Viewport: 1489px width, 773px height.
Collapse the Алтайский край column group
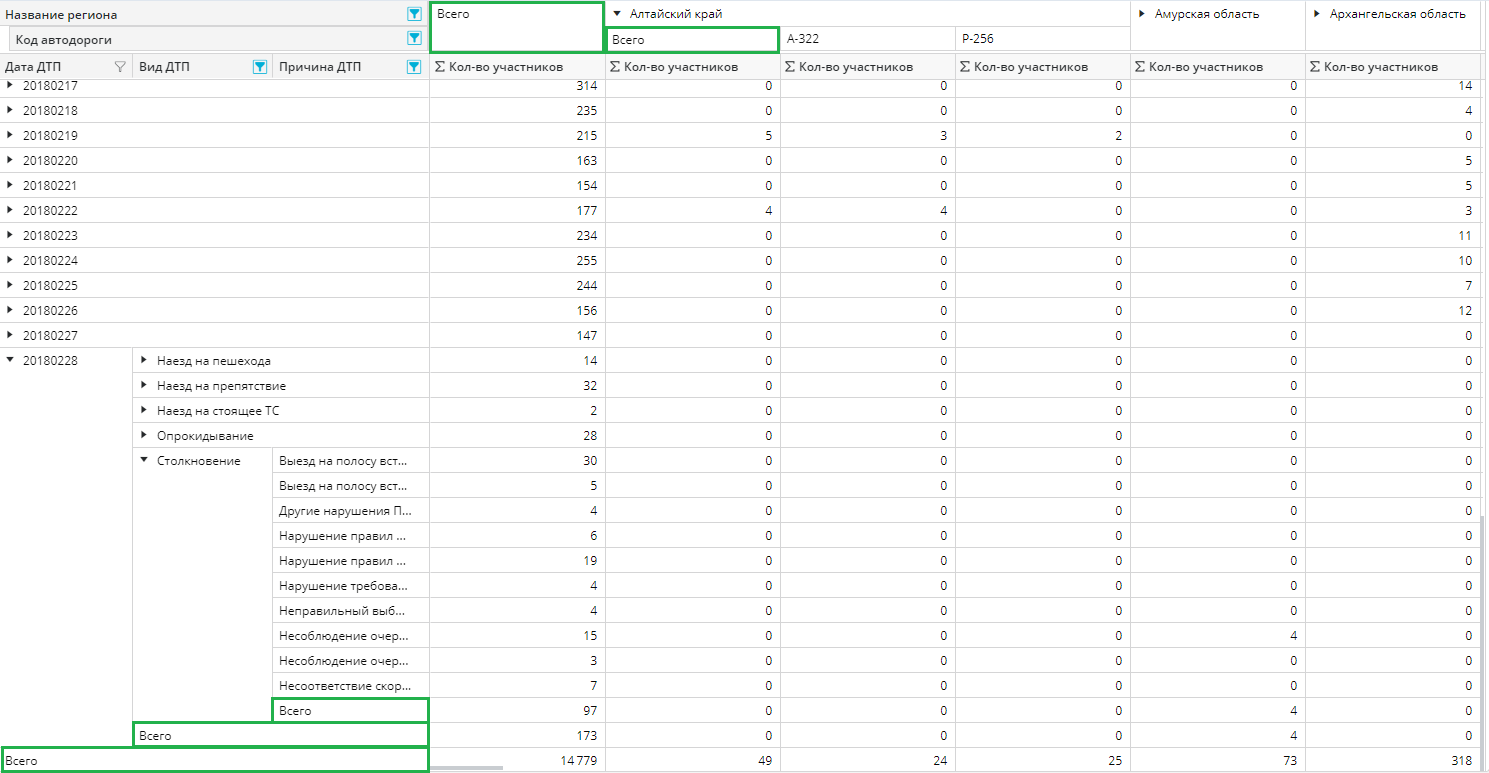pos(617,14)
